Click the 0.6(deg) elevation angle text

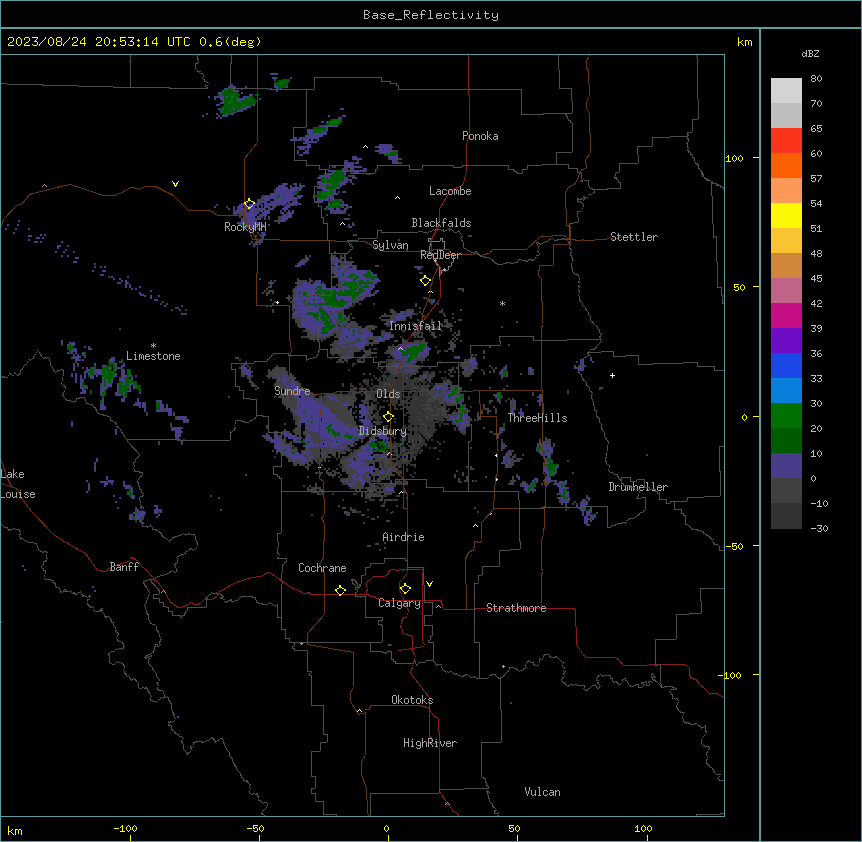tap(230, 42)
